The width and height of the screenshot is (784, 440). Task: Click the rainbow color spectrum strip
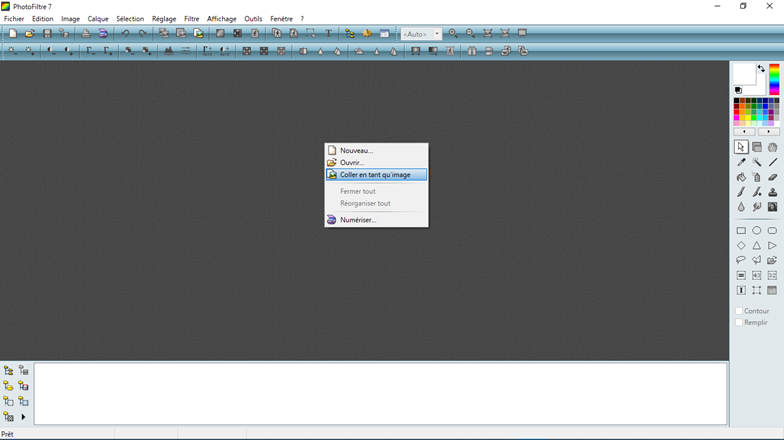tap(774, 80)
